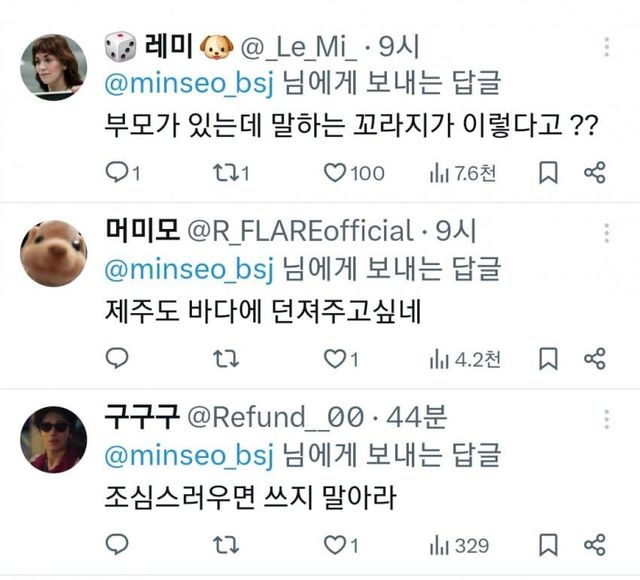Open 구구구's profile avatar
640x580 pixels.
(x=53, y=439)
